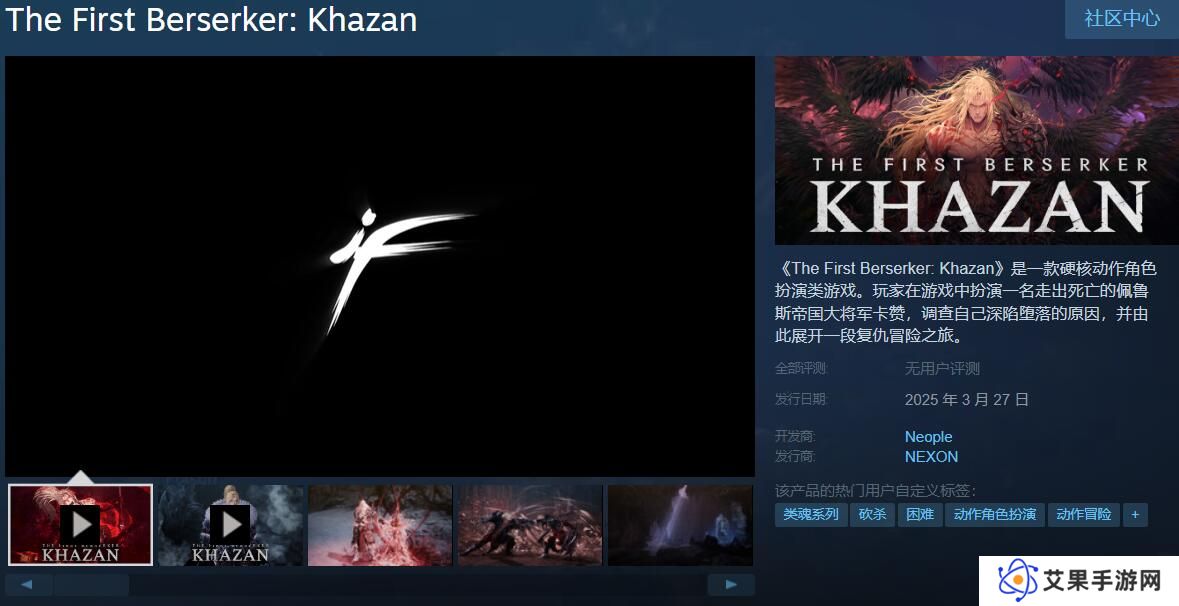Open publisher NEXON link
The image size is (1179, 606).
931,456
